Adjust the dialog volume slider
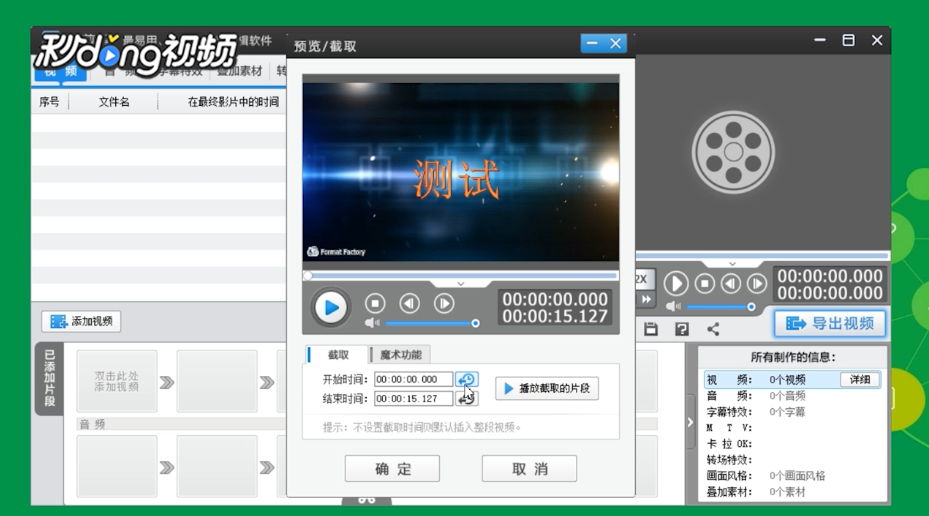The image size is (929, 516). [x=432, y=323]
